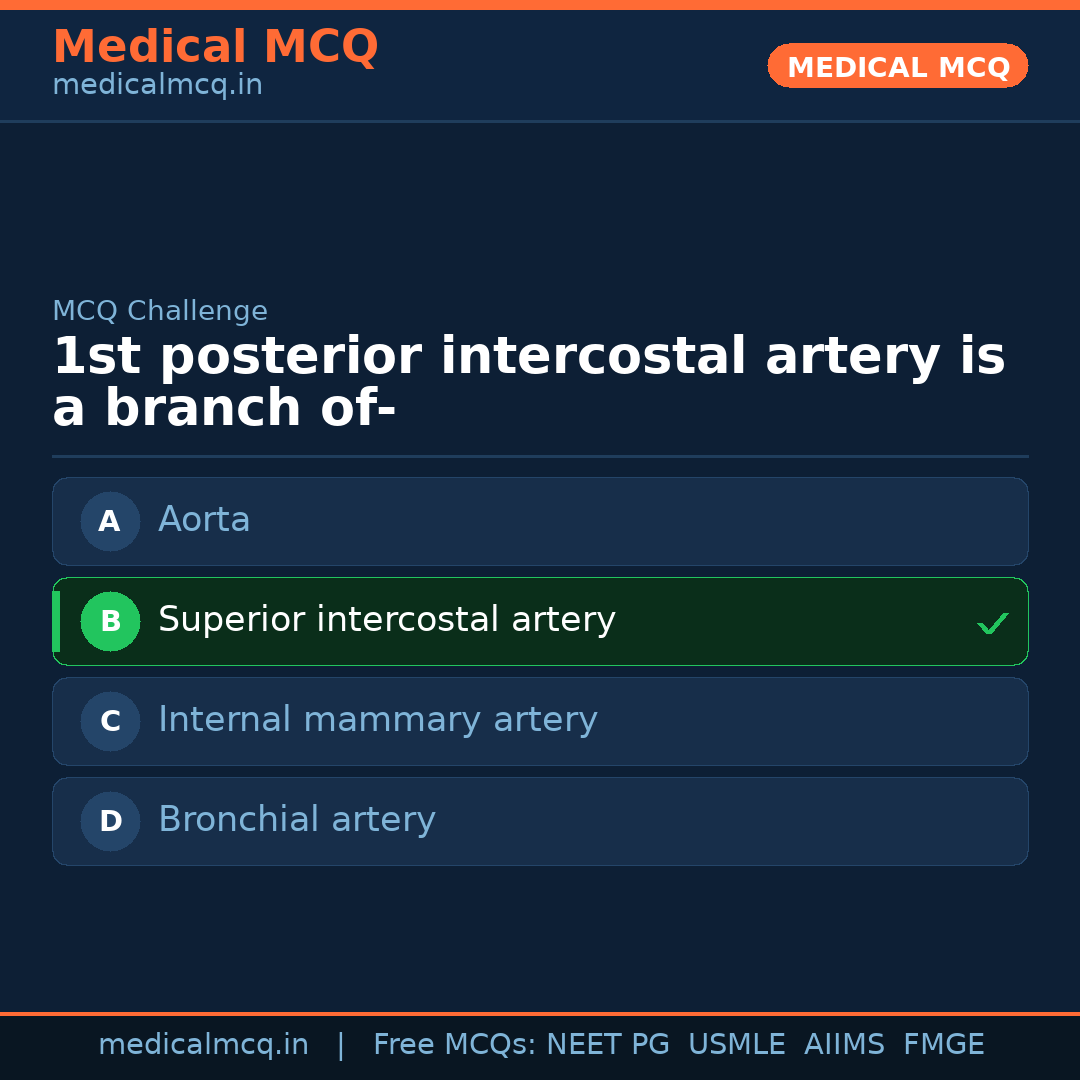
Task: Click the Medical MCQ orange title
Action: point(215,47)
